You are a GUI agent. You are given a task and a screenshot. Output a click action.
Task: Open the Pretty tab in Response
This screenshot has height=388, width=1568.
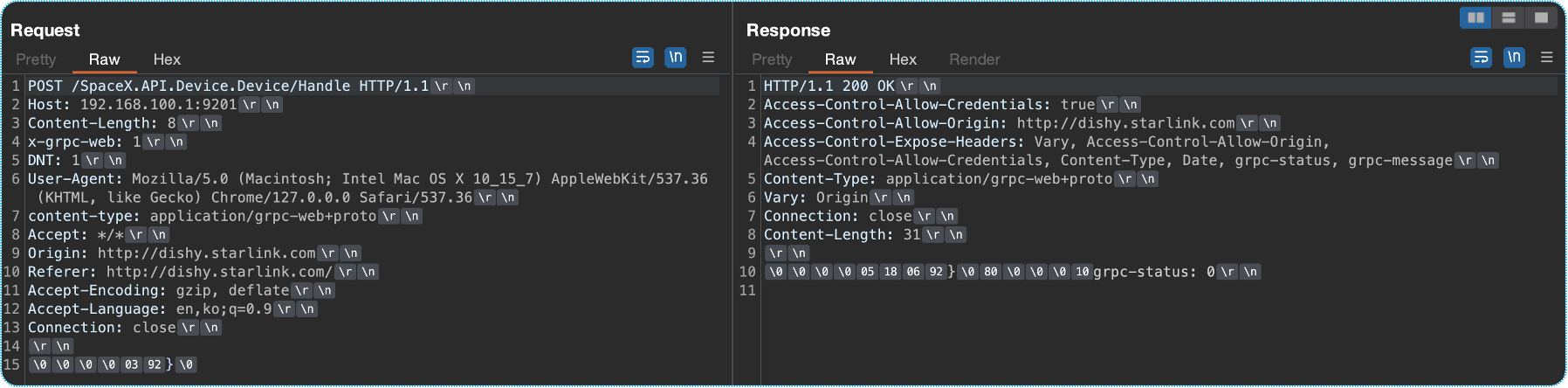click(x=772, y=59)
